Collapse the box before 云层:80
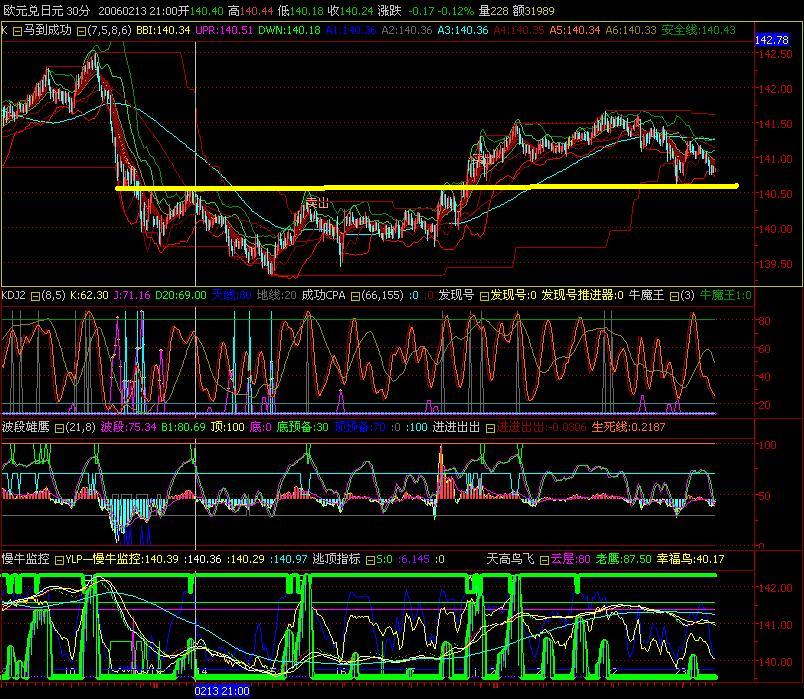 pos(544,560)
